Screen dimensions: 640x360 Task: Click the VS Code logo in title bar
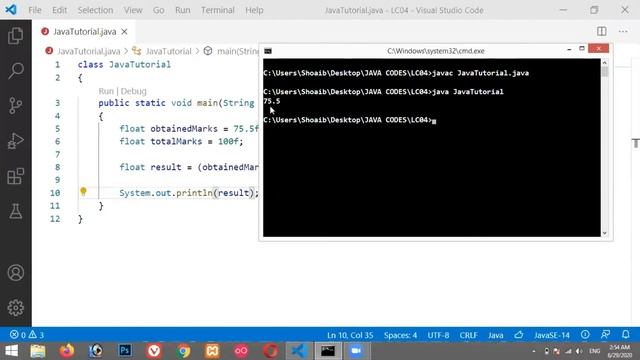[11, 9]
